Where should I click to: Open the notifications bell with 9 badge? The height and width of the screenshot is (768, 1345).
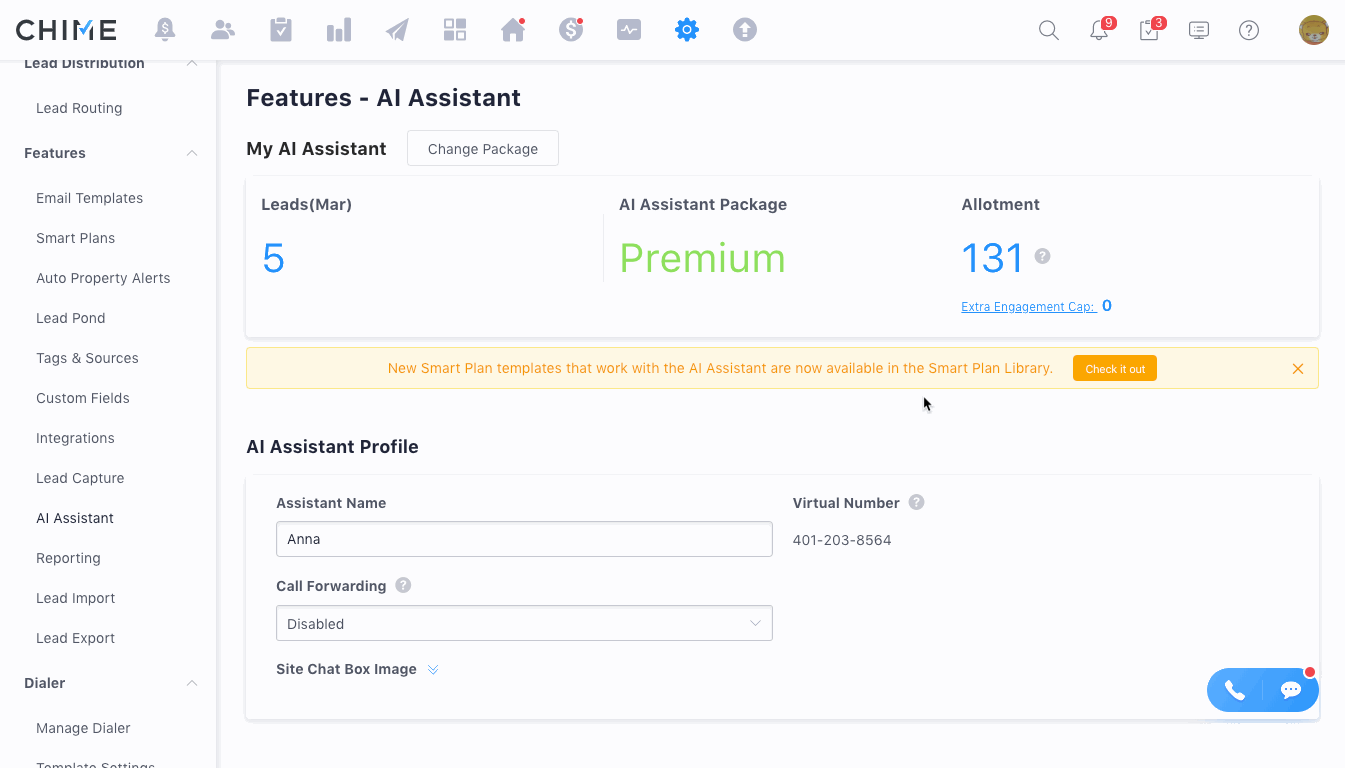coord(1099,30)
